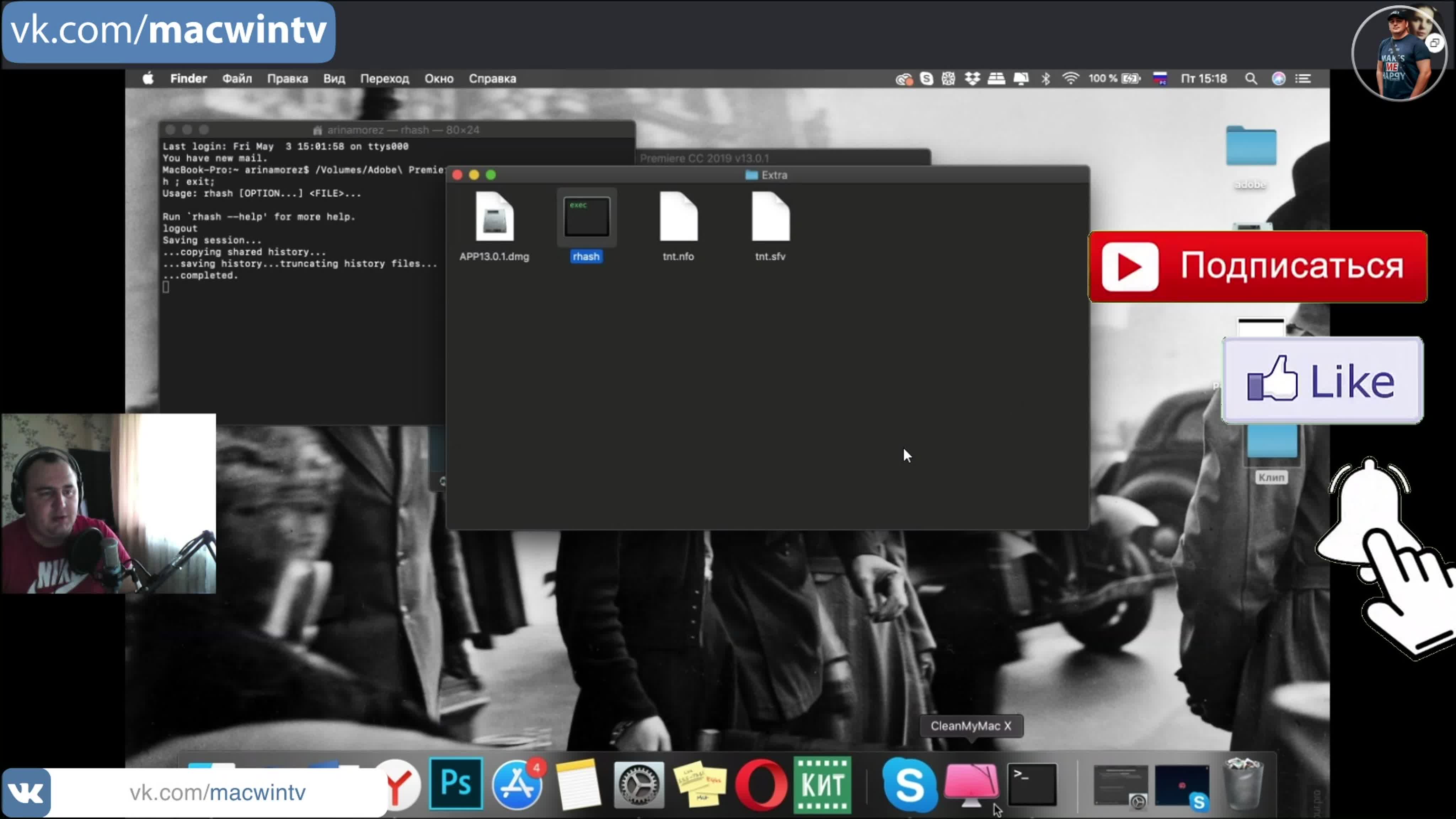
Task: Open the Bluetooth status menu
Action: click(1045, 79)
